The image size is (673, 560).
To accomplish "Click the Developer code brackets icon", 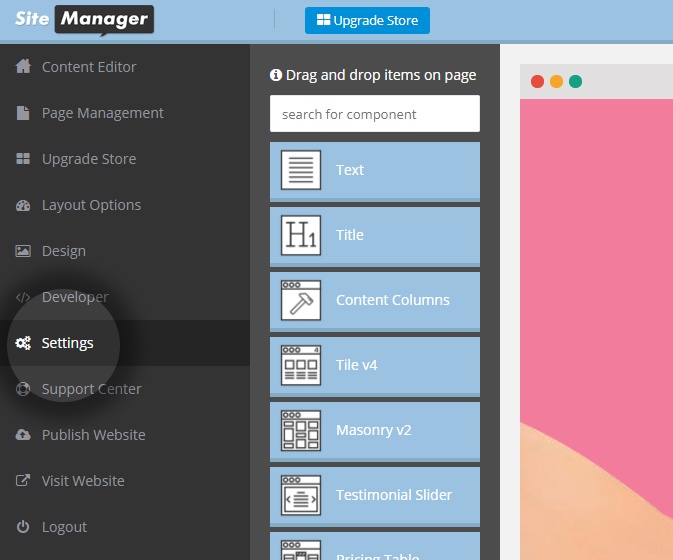I will coord(23,297).
